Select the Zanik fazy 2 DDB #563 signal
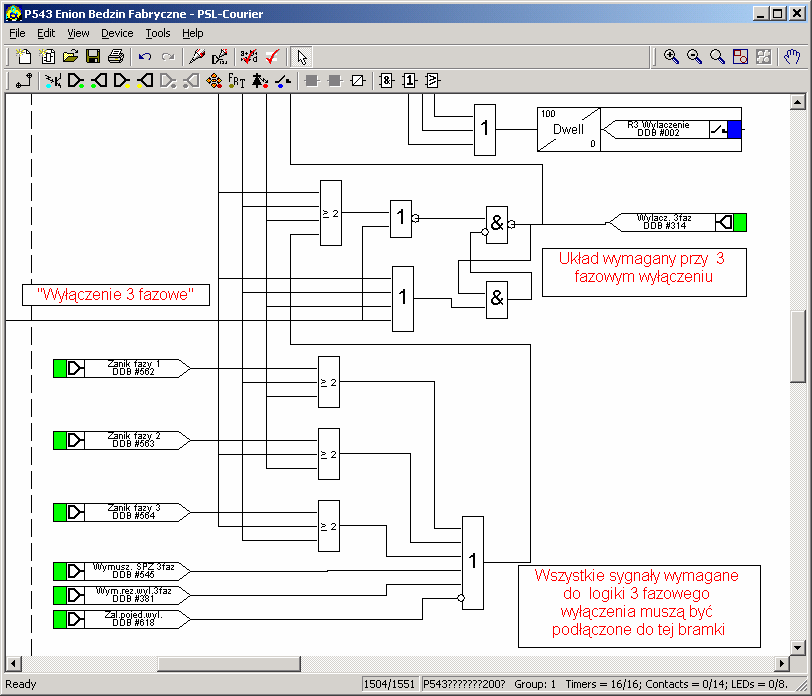 tap(122, 440)
